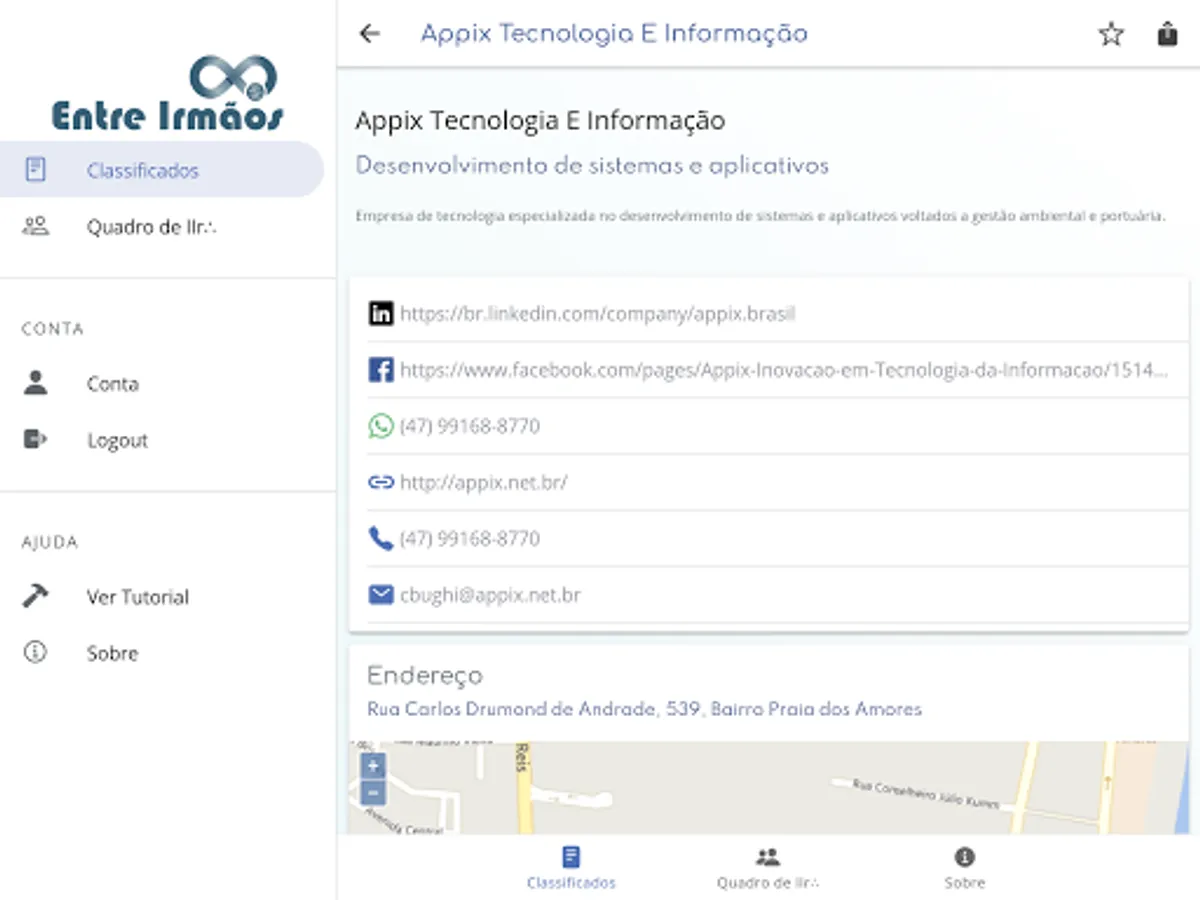Screen dimensions: 1200x900
Task: Open Conta menu item
Action: point(162,383)
